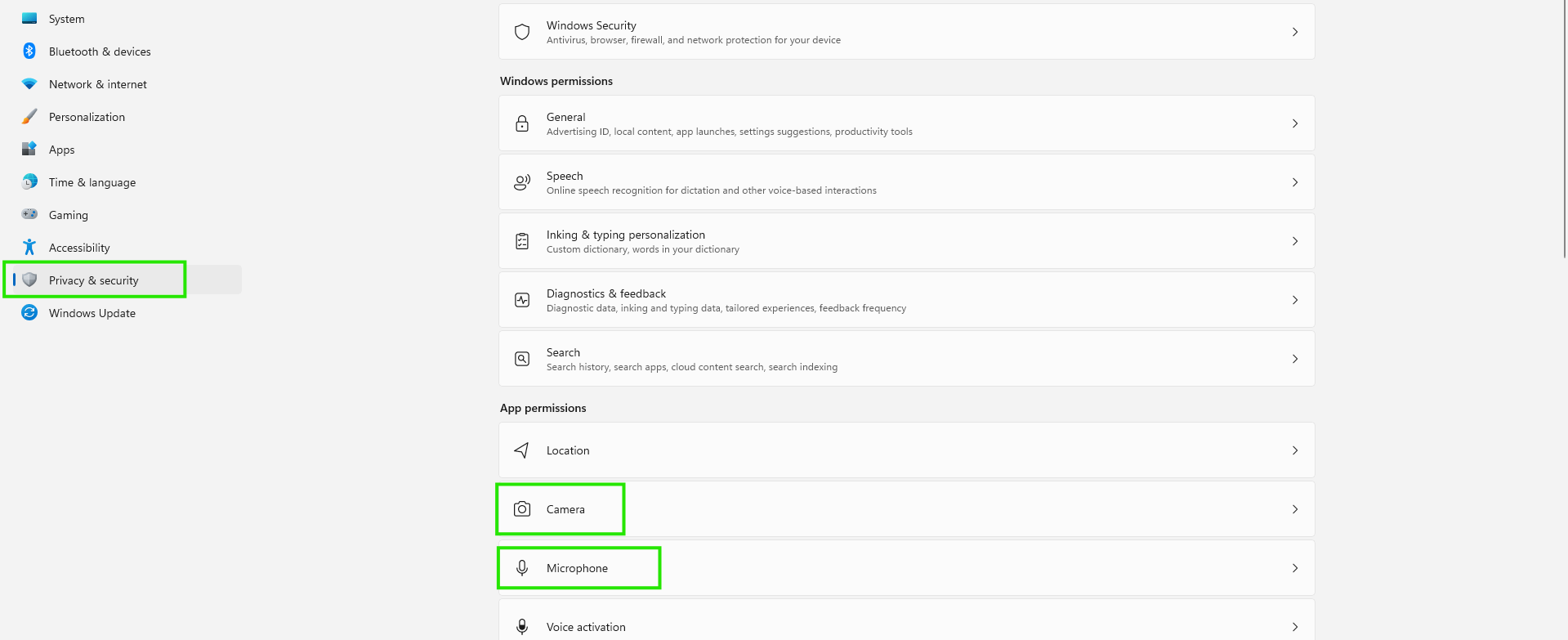The width and height of the screenshot is (1568, 640).
Task: Open Microphone app permissions
Action: (906, 568)
